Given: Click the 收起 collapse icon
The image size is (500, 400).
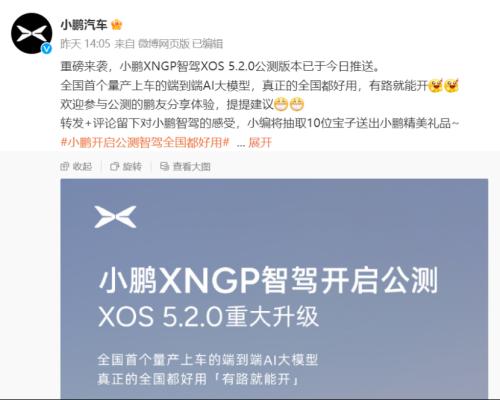Looking at the screenshot, I should click(x=64, y=166).
